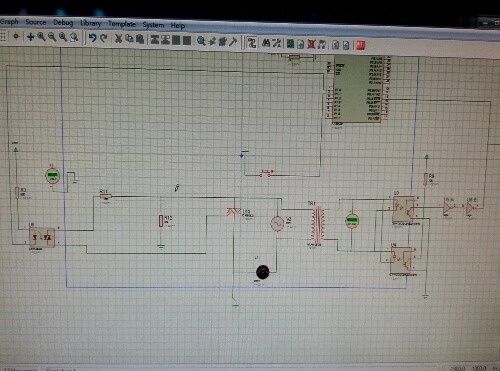Click the zoom in magnifier icon
The width and height of the screenshot is (500, 371).
click(x=41, y=37)
